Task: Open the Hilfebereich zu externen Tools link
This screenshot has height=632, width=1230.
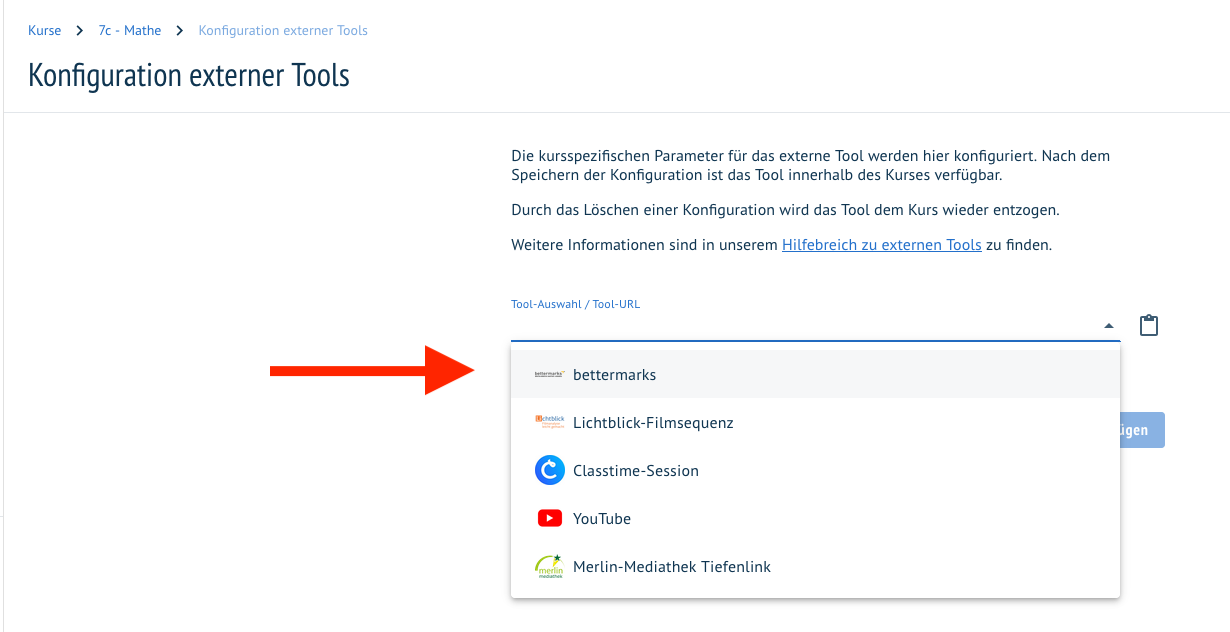Action: click(881, 244)
